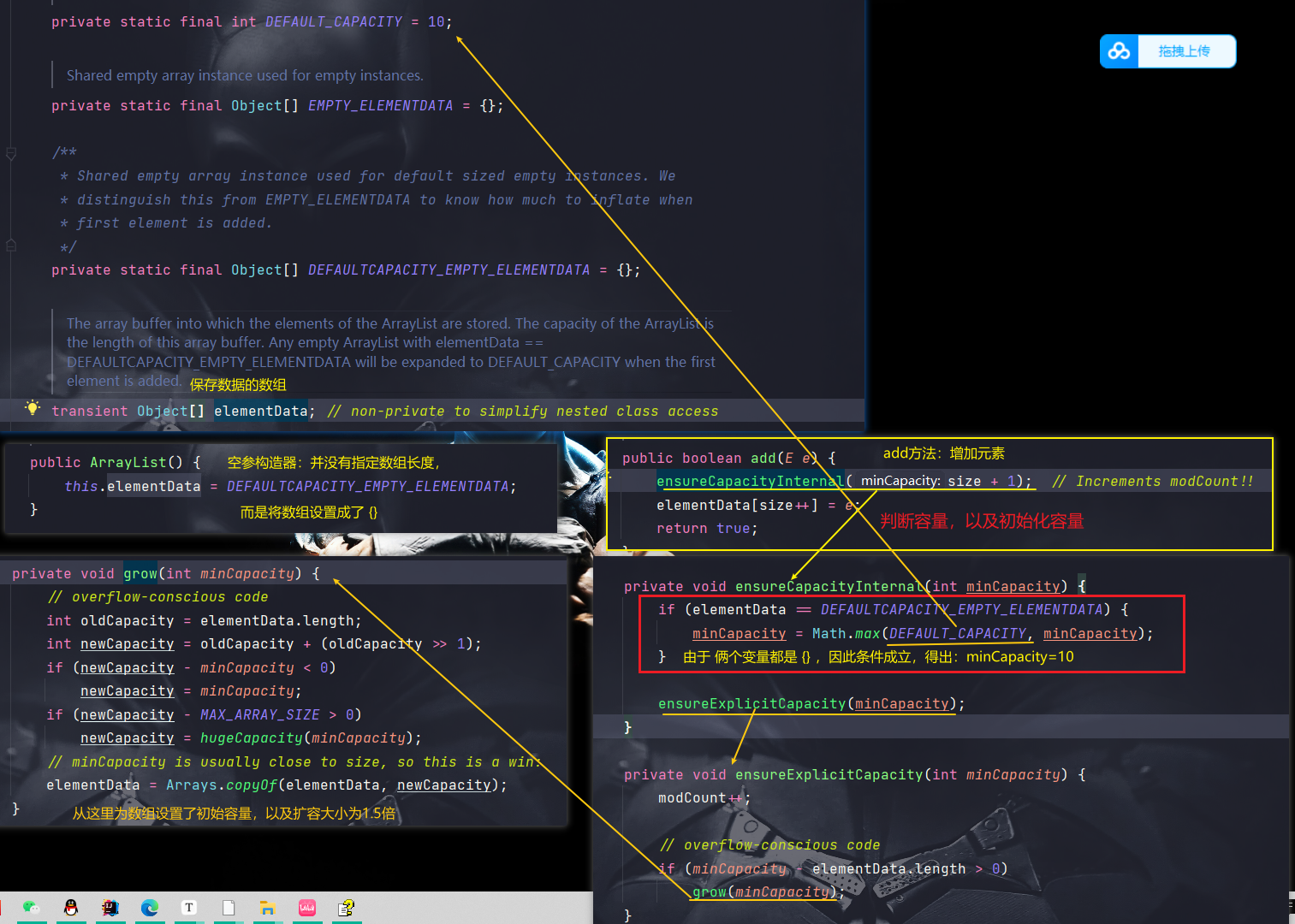Image resolution: width=1295 pixels, height=924 pixels.
Task: Click MAX_ARRAY_SIZE in the grow method
Action: point(259,715)
